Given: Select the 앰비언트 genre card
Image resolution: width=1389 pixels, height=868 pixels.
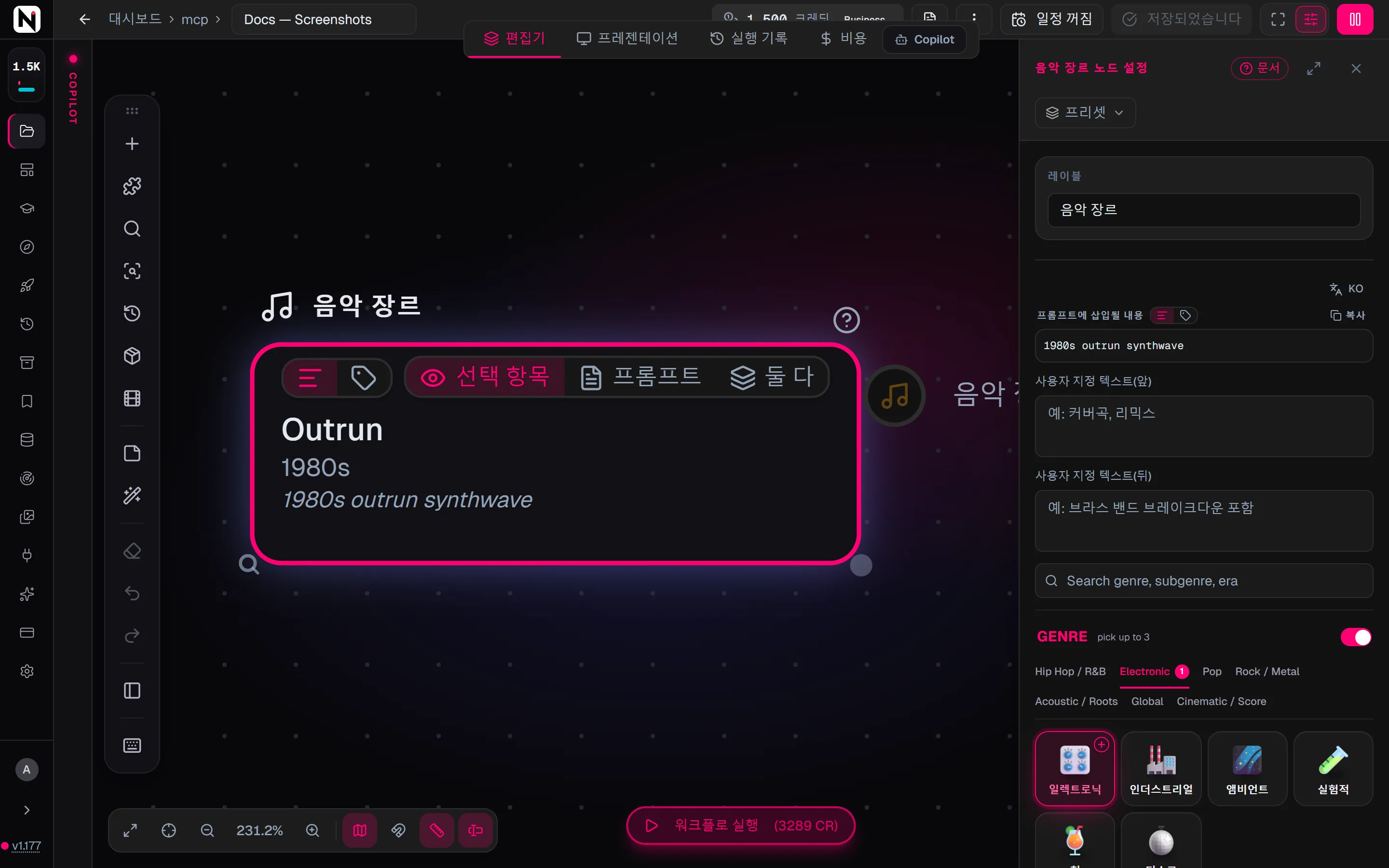Looking at the screenshot, I should click(1247, 769).
